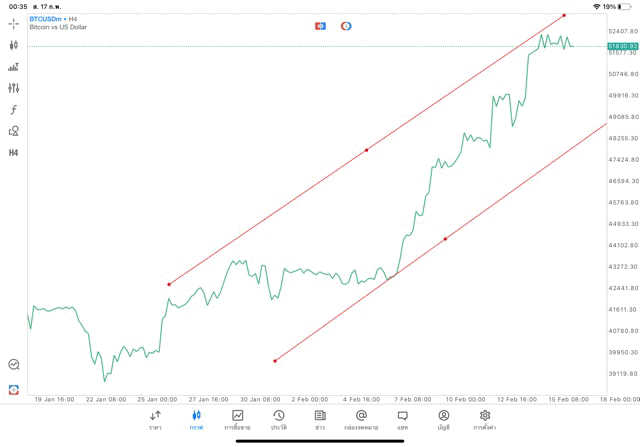The width and height of the screenshot is (640, 447).
Task: Open the candlestick chart type selector
Action: coord(14,45)
